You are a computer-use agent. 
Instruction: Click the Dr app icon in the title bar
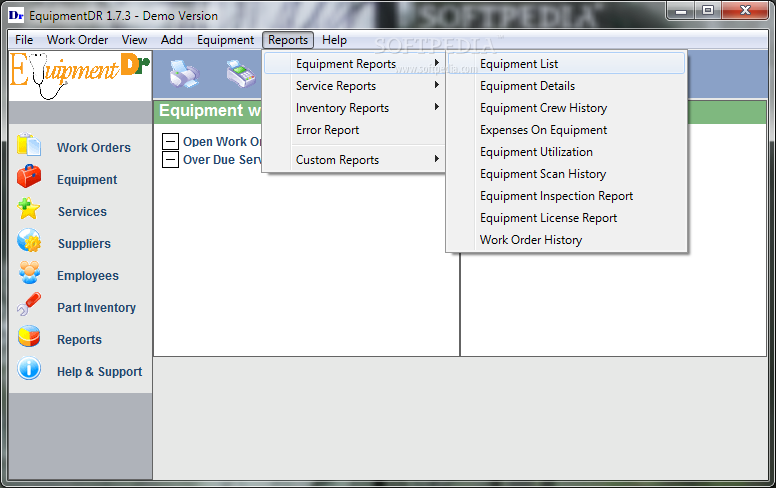(x=16, y=15)
